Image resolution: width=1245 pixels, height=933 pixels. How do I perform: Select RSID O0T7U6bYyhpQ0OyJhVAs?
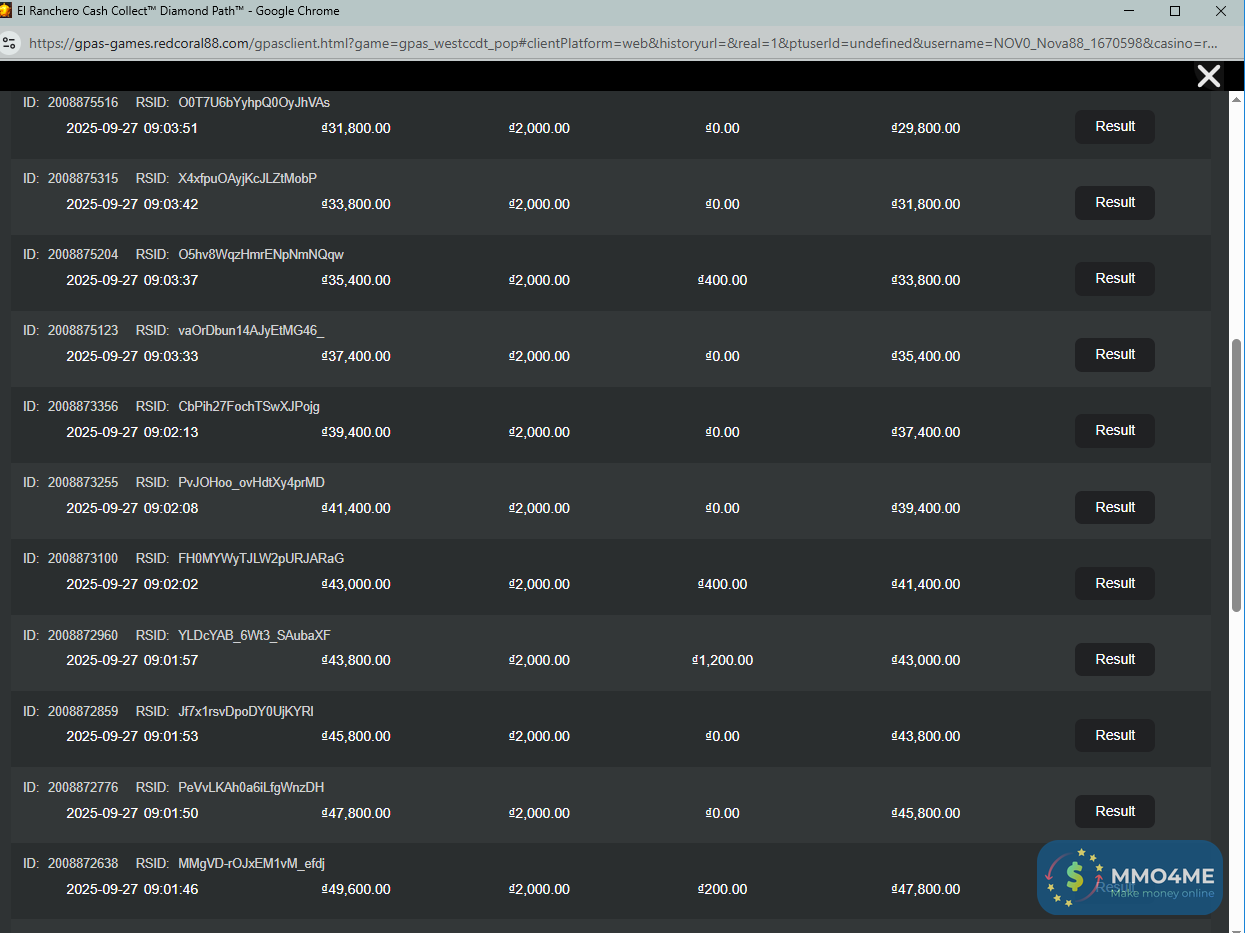[x=254, y=103]
